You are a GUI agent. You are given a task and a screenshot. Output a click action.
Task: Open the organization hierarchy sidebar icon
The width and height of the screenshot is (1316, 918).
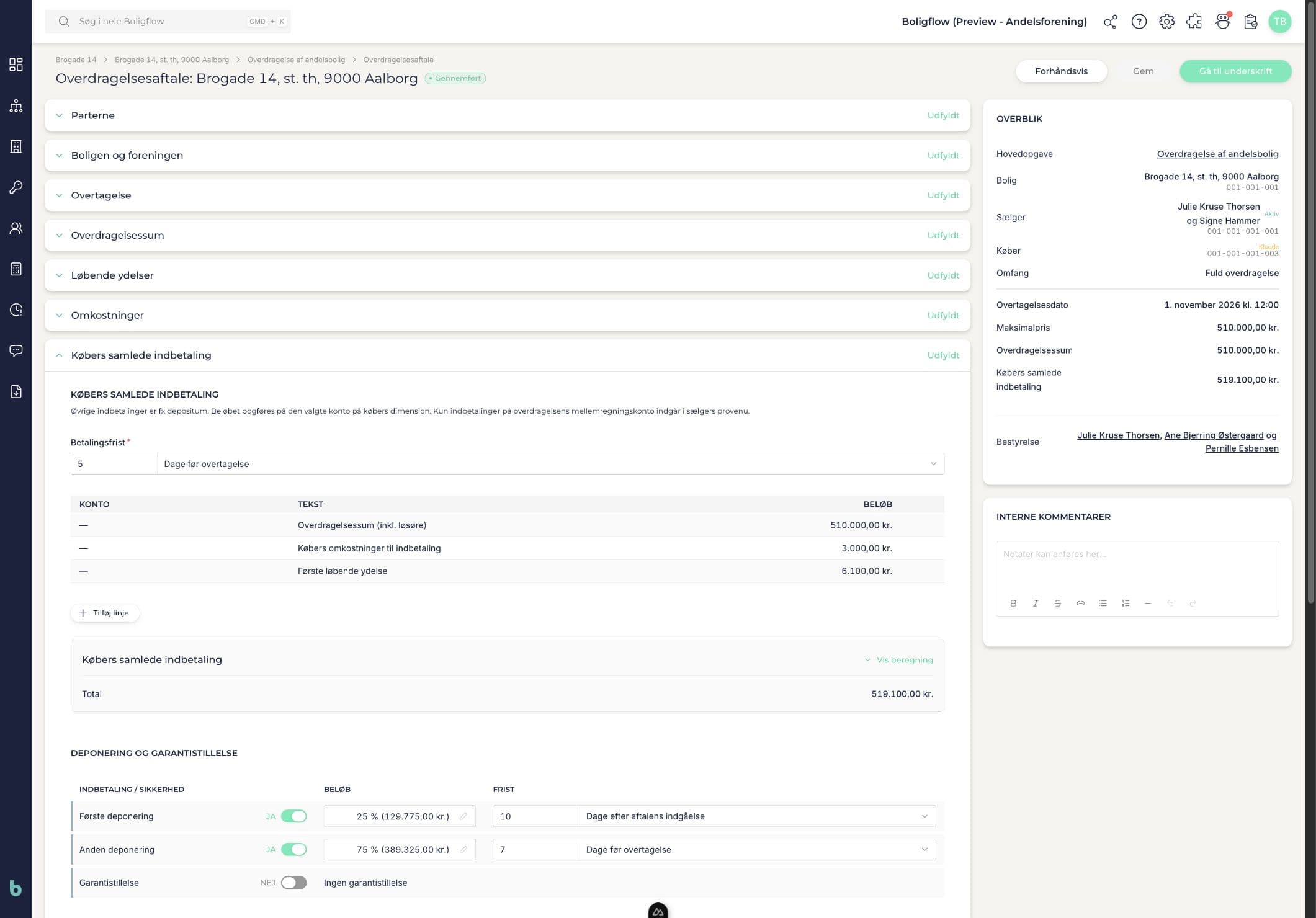16,105
